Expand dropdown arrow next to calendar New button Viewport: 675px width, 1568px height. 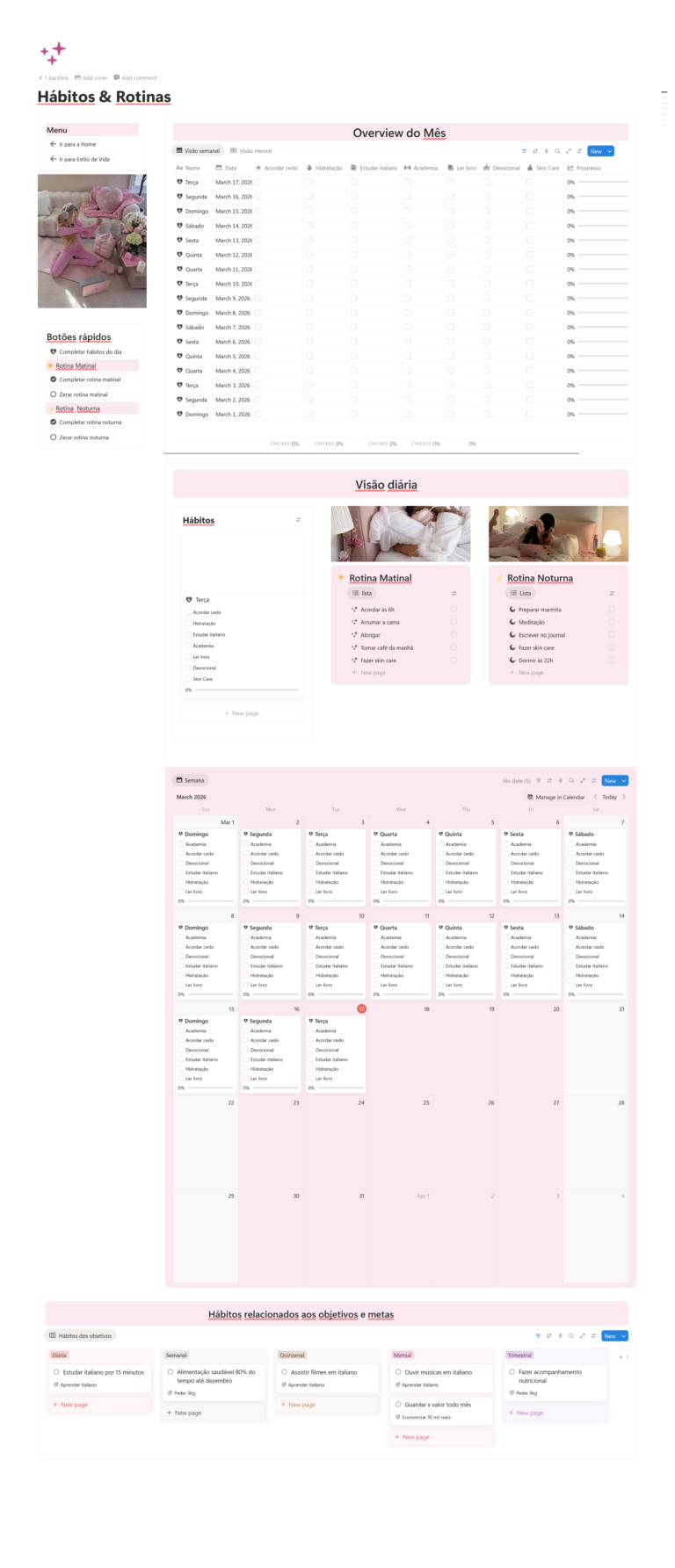click(x=624, y=780)
